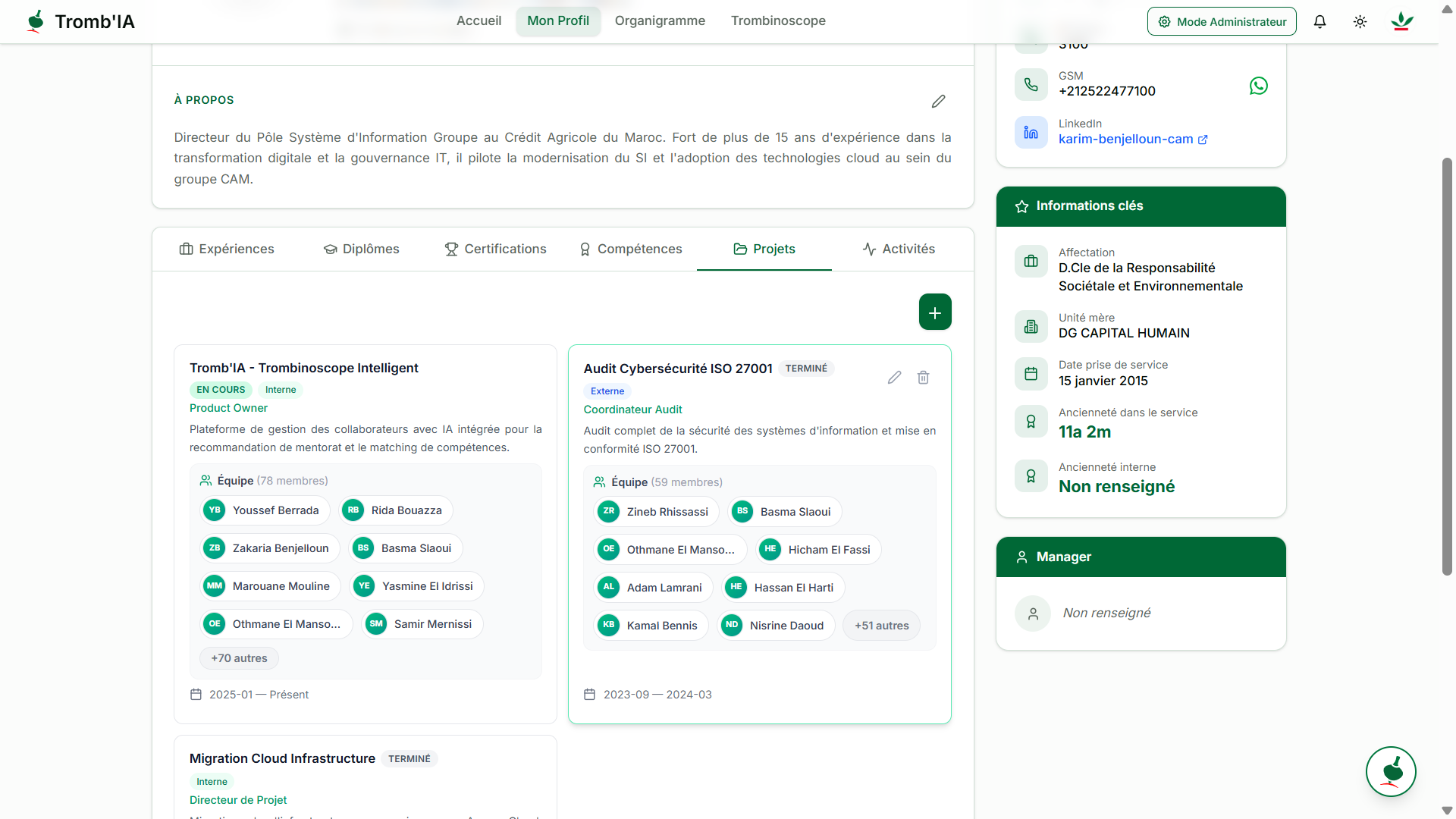1456x819 pixels.
Task: Toggle the light/dark theme sun icon
Action: pyautogui.click(x=1360, y=21)
